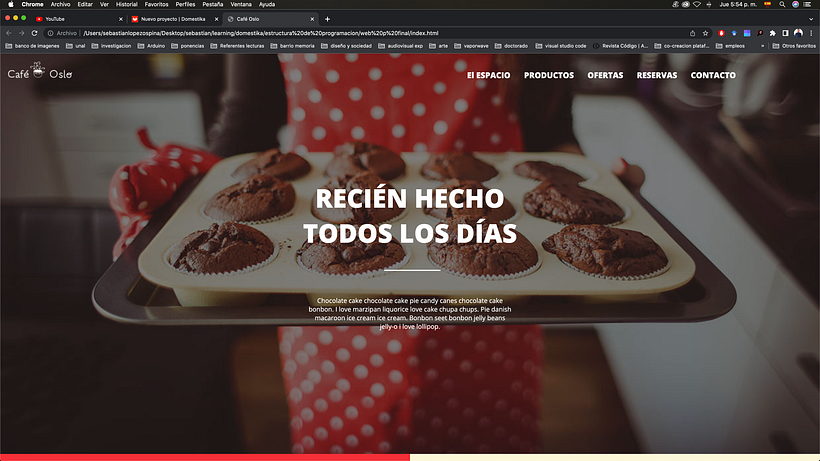
Task: Select the Café Oslo tab
Action: pos(269,19)
